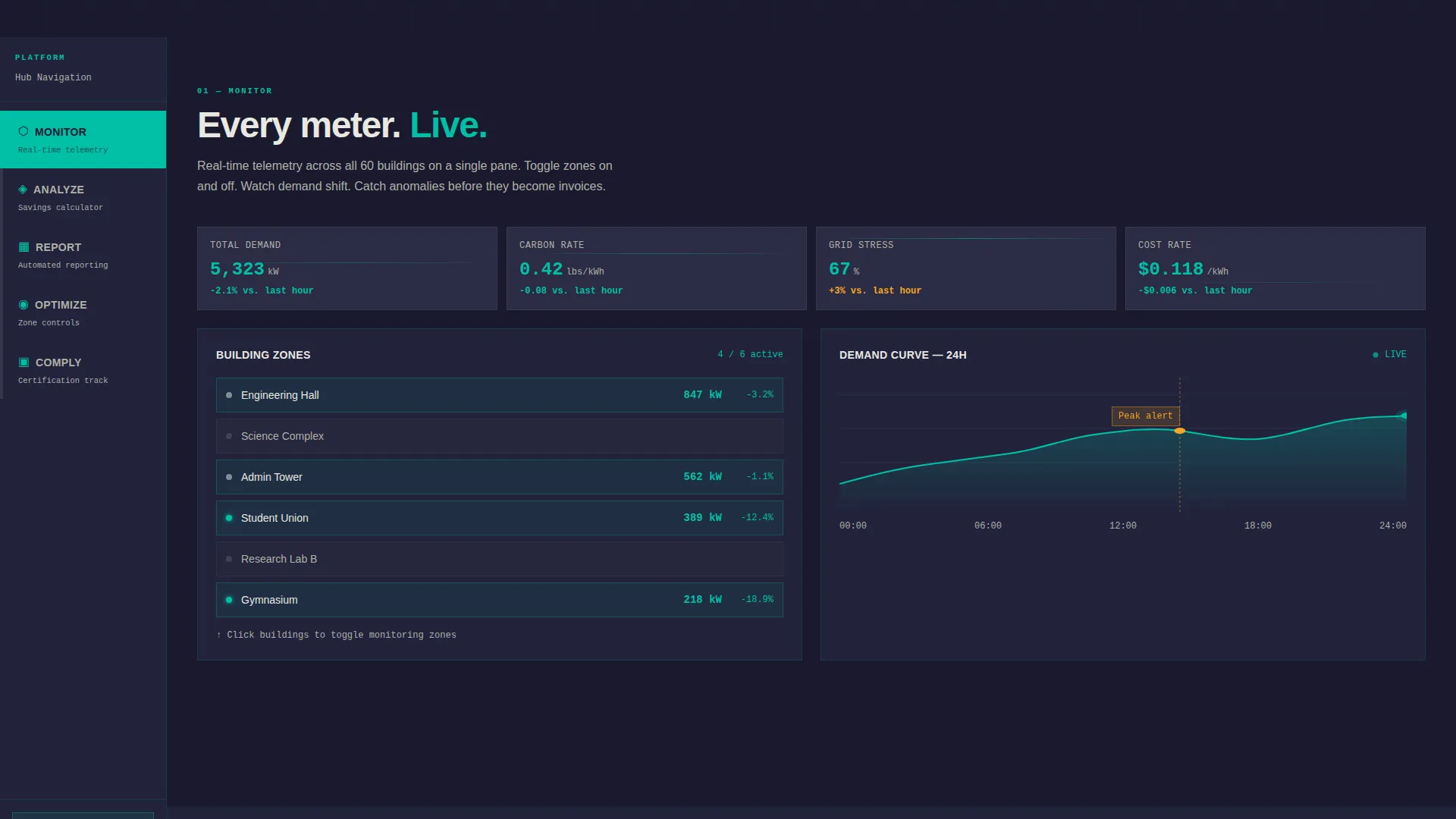Click the square icon beside COMPLY
The width and height of the screenshot is (1456, 819).
[x=24, y=362]
